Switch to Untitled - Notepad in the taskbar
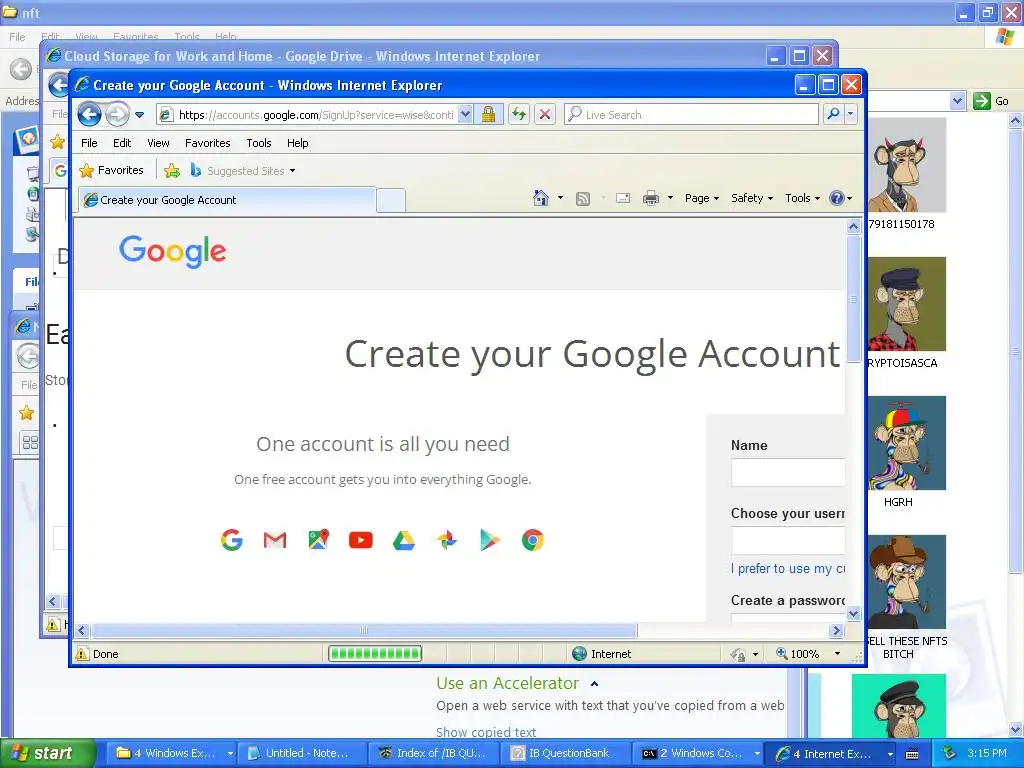This screenshot has height=768, width=1024. (x=300, y=753)
